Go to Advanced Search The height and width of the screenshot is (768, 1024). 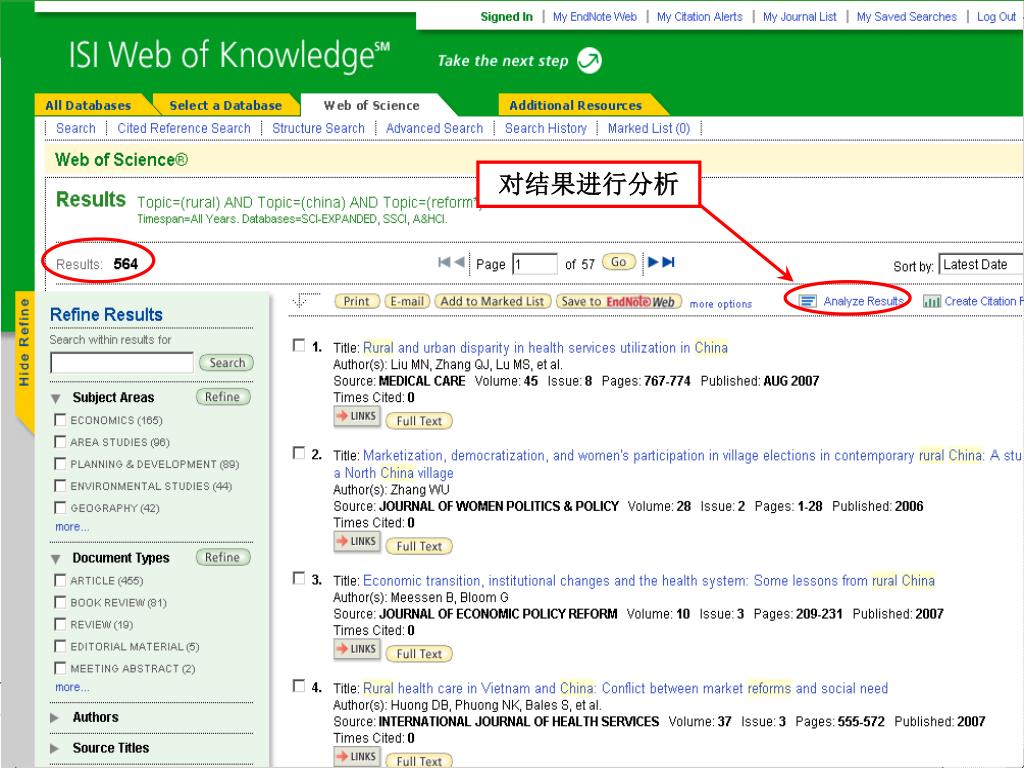[x=434, y=128]
